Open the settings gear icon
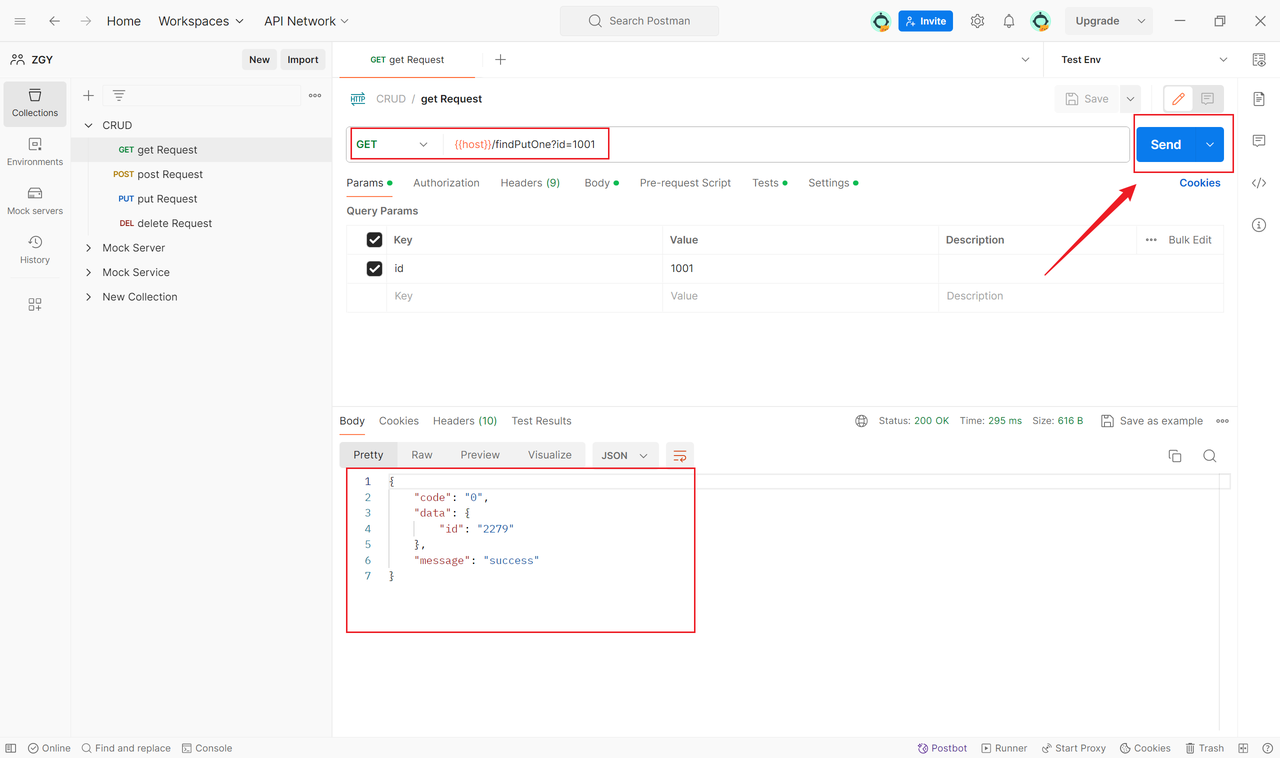 (x=977, y=21)
